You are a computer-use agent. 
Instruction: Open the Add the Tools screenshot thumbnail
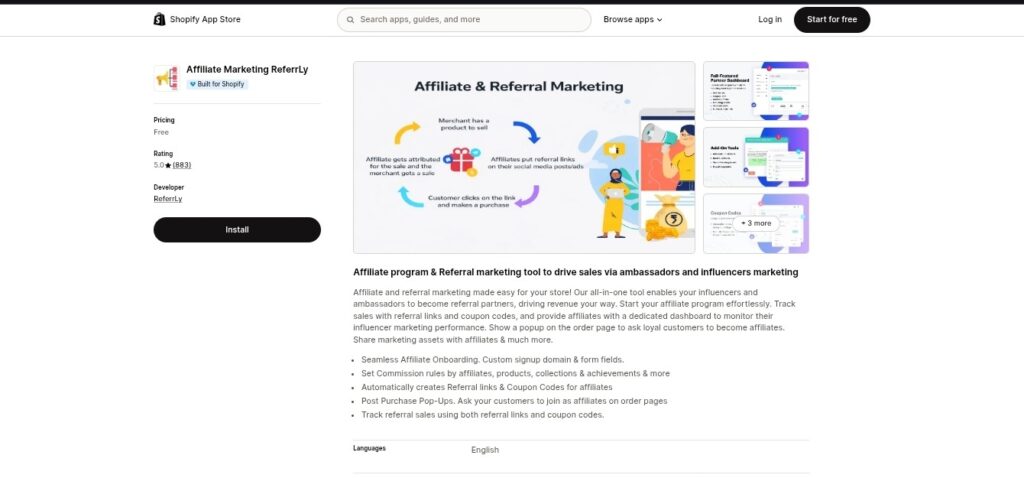click(x=756, y=157)
